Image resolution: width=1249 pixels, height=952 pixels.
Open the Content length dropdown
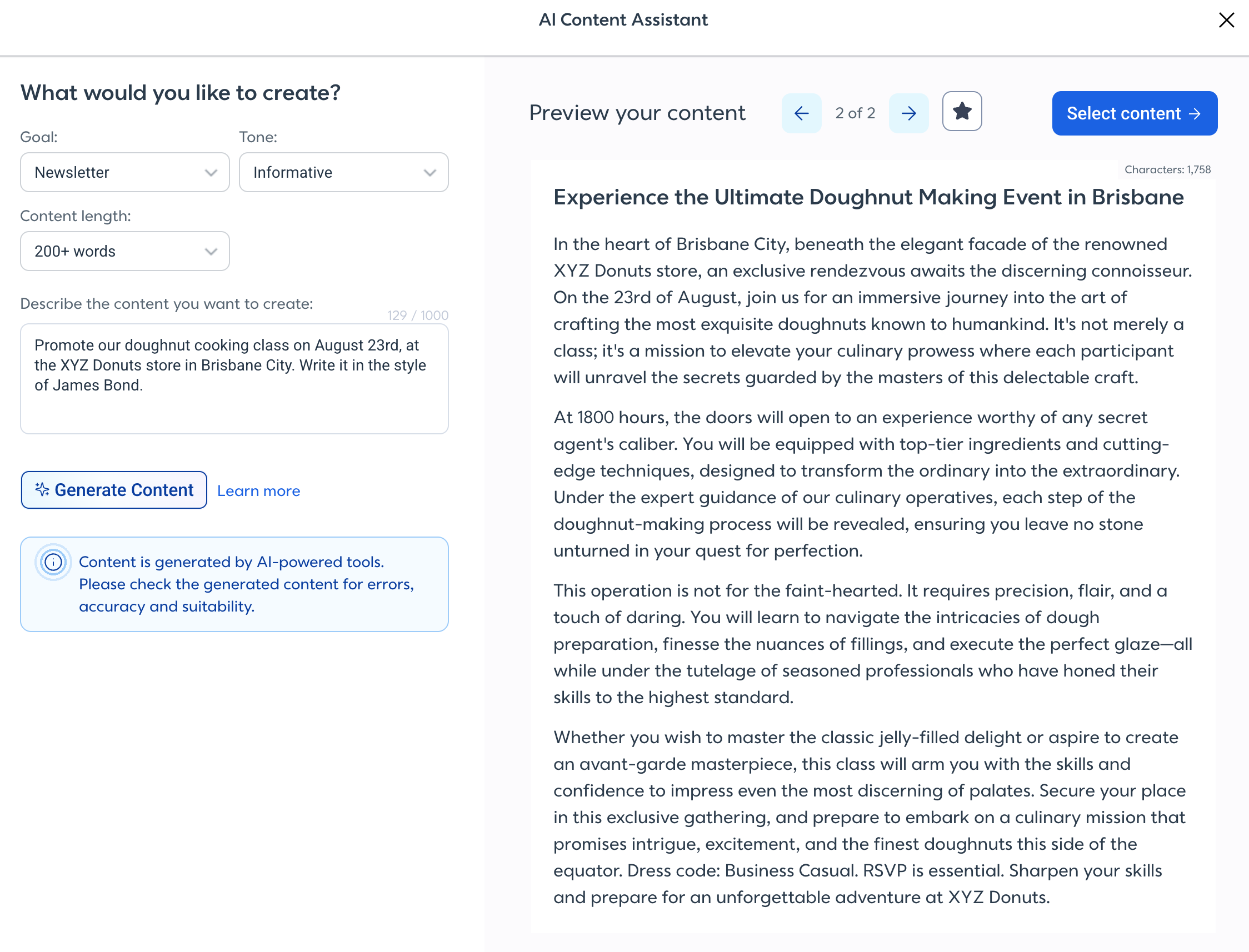(x=124, y=251)
